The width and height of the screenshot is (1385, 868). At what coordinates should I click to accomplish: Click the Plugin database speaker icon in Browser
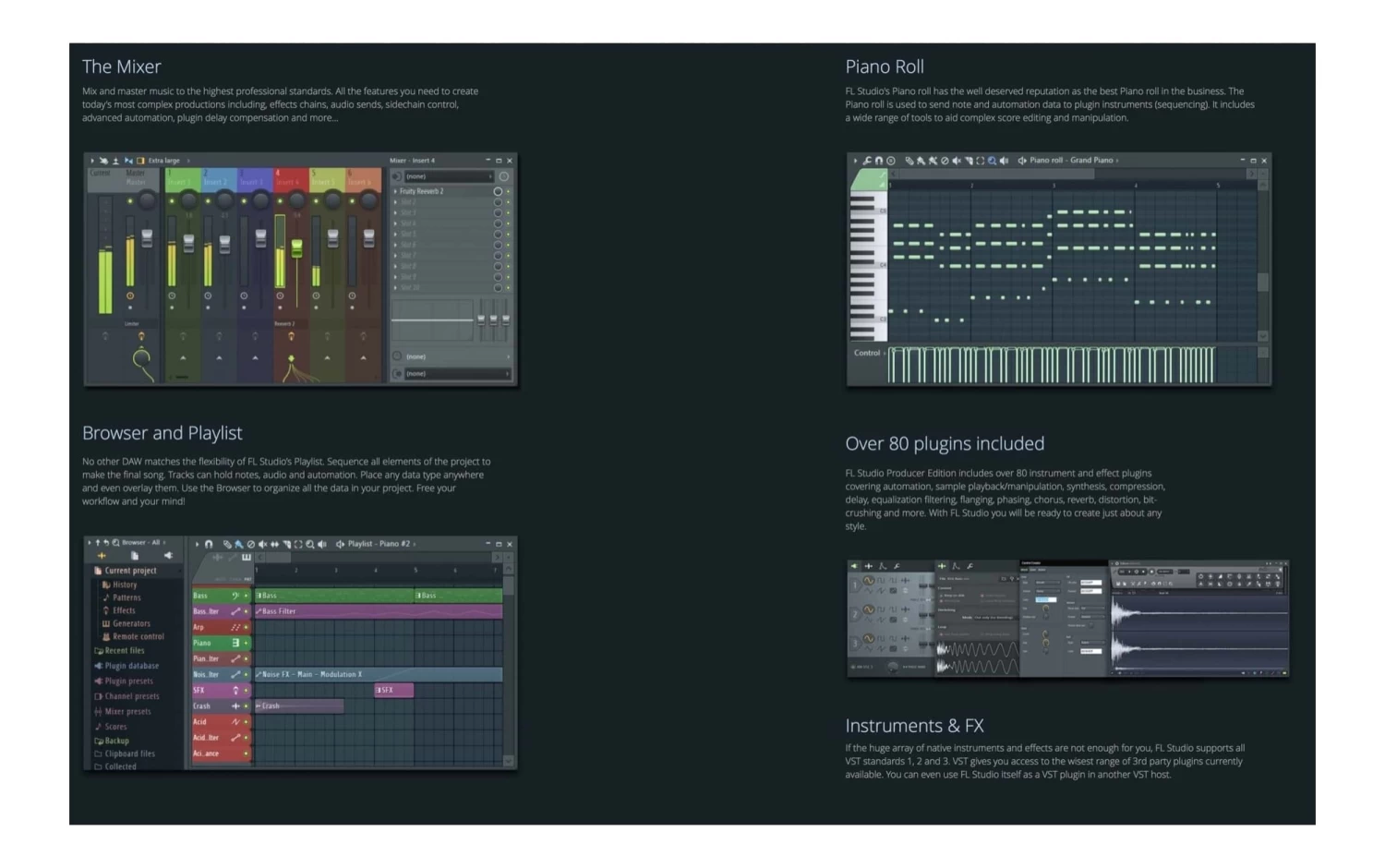pos(99,666)
